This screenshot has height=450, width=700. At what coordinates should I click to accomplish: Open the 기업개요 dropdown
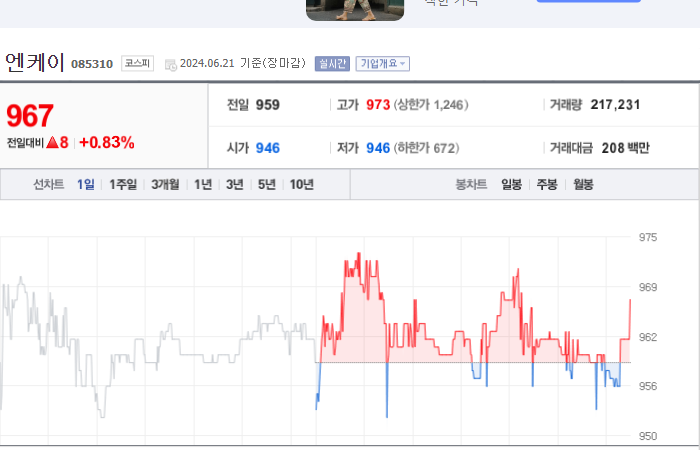coord(383,64)
